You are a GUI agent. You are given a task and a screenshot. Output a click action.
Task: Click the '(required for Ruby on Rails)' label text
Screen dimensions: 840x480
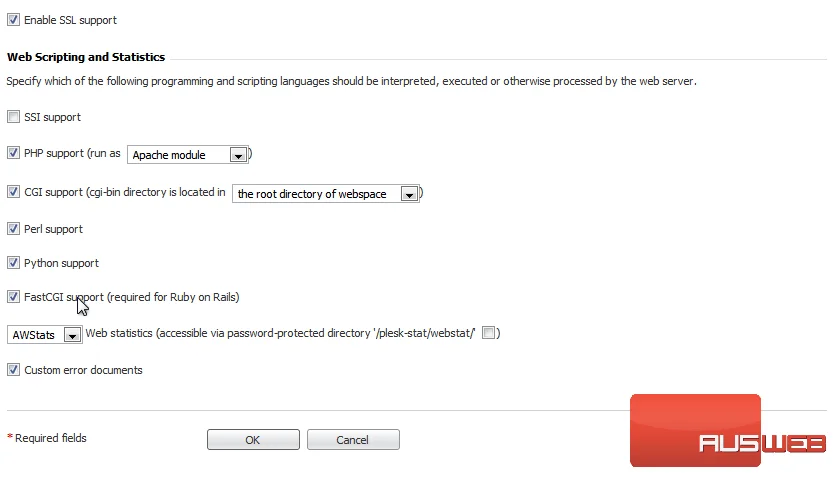tap(173, 297)
